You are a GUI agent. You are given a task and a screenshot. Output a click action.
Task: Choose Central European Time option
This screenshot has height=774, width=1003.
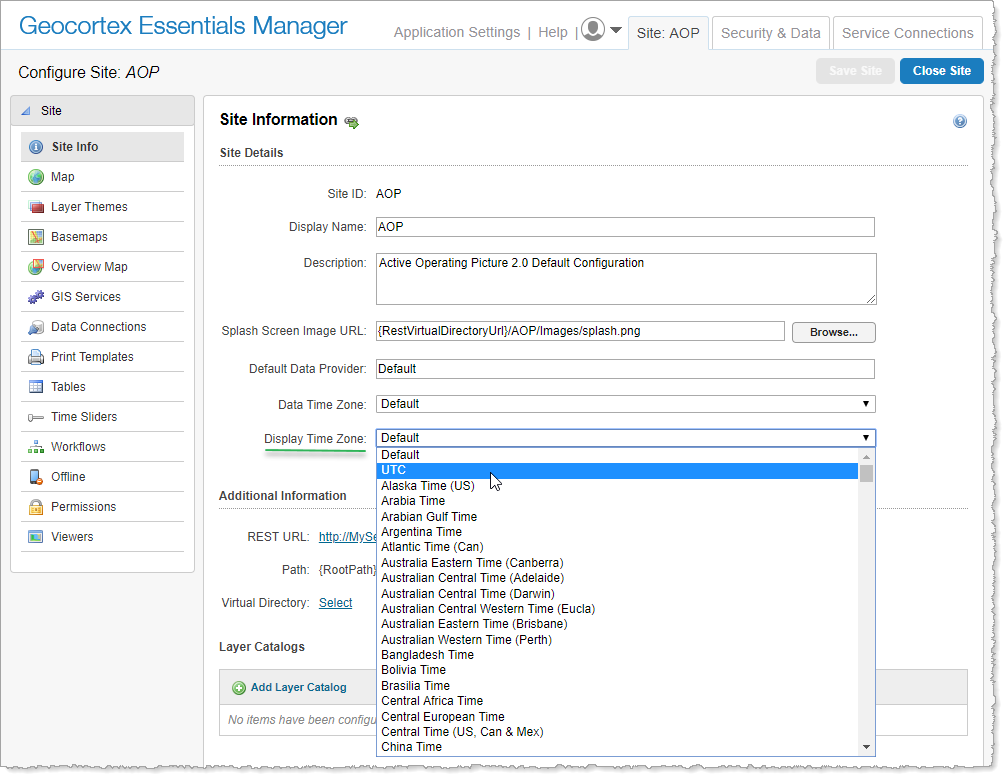coord(617,717)
